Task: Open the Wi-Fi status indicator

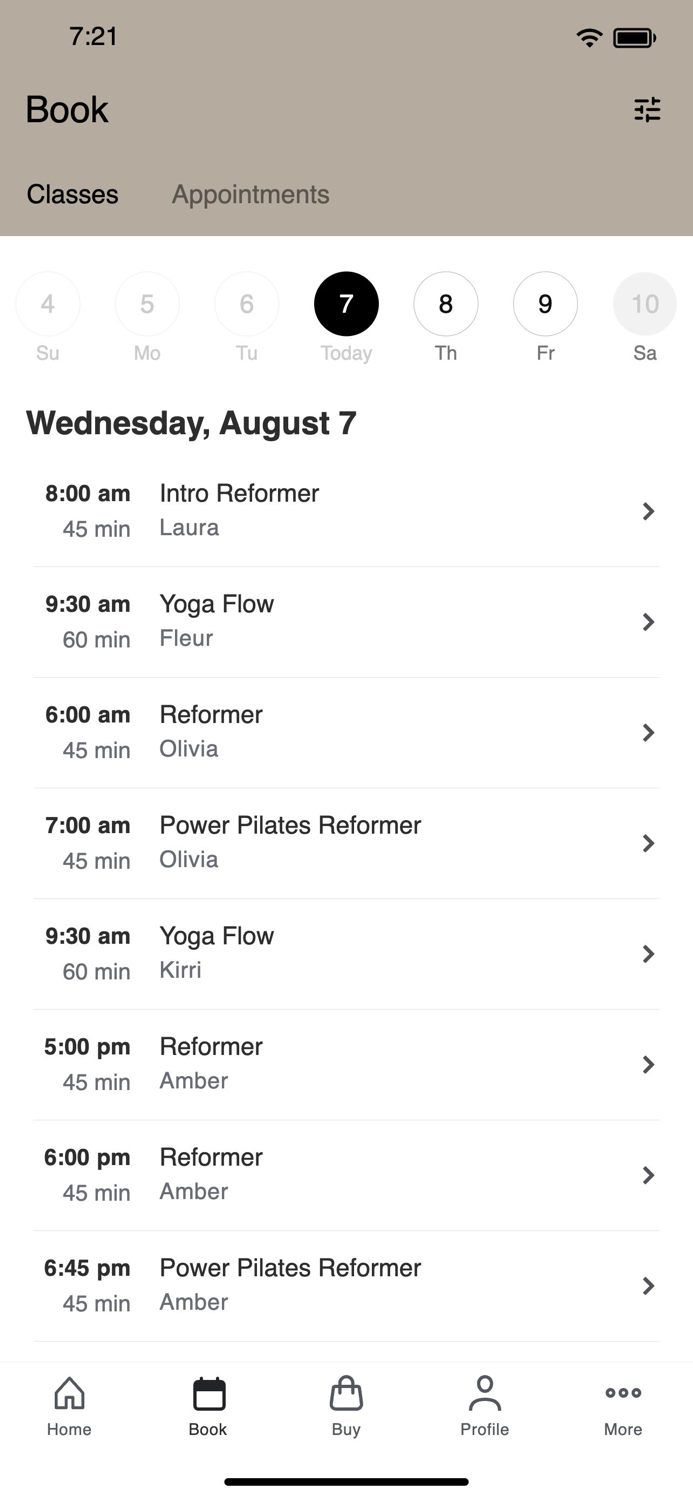Action: [x=589, y=36]
